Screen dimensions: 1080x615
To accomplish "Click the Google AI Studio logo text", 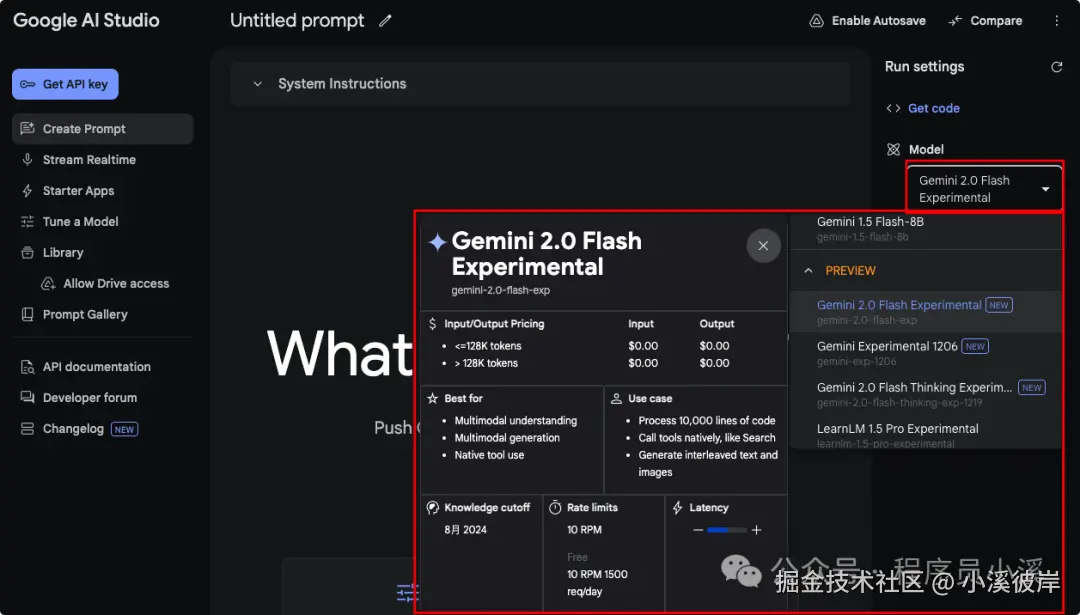I will pyautogui.click(x=86, y=21).
